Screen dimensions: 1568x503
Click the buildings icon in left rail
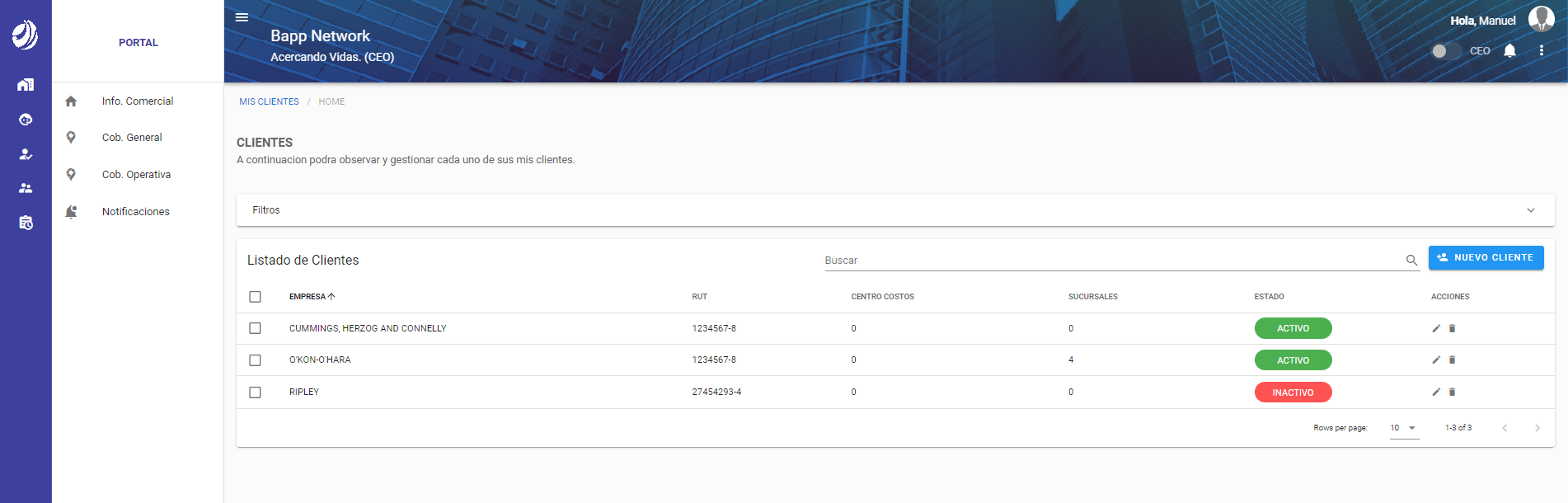pos(26,85)
